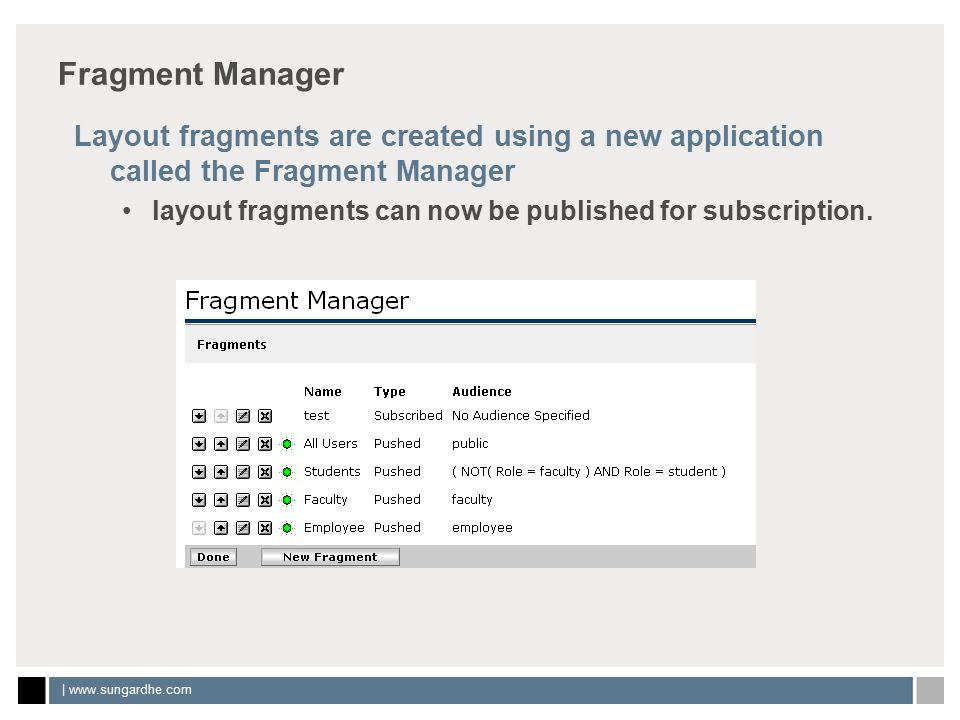The image size is (960, 720).
Task: Click the 'public' audience cell
Action: 470,444
